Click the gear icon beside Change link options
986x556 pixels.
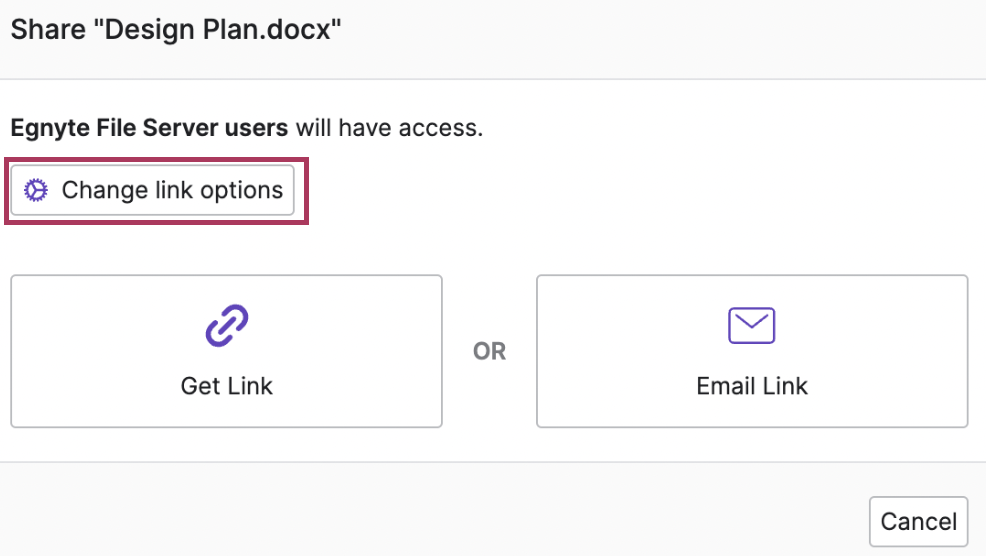[36, 190]
